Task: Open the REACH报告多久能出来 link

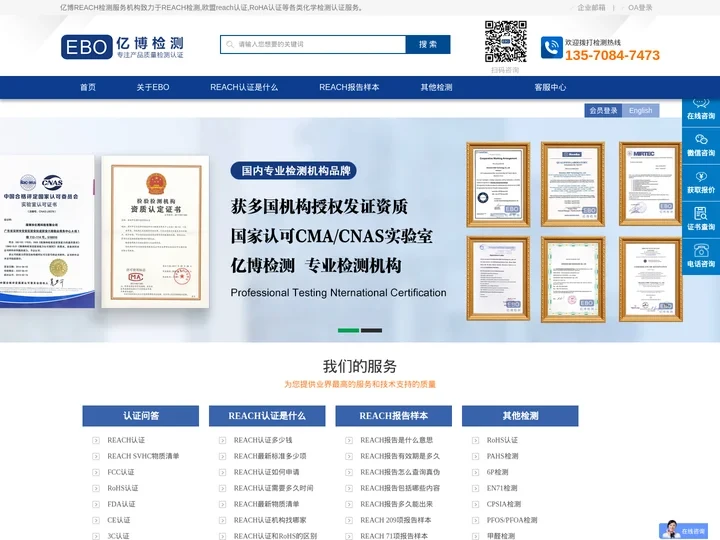Action: (396, 504)
